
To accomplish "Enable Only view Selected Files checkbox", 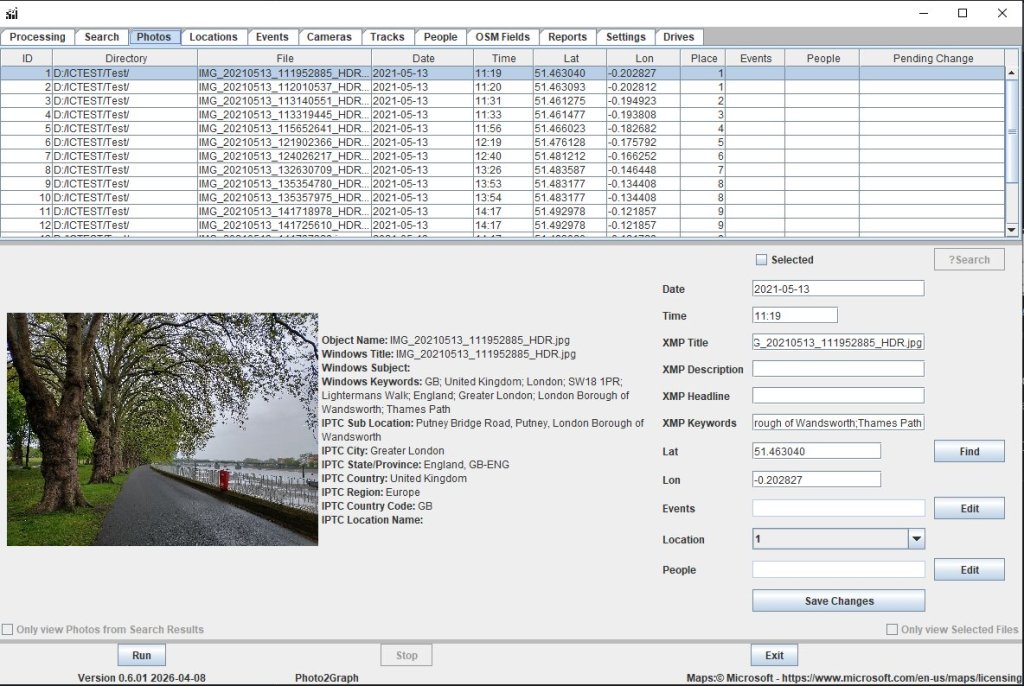I will click(892, 630).
